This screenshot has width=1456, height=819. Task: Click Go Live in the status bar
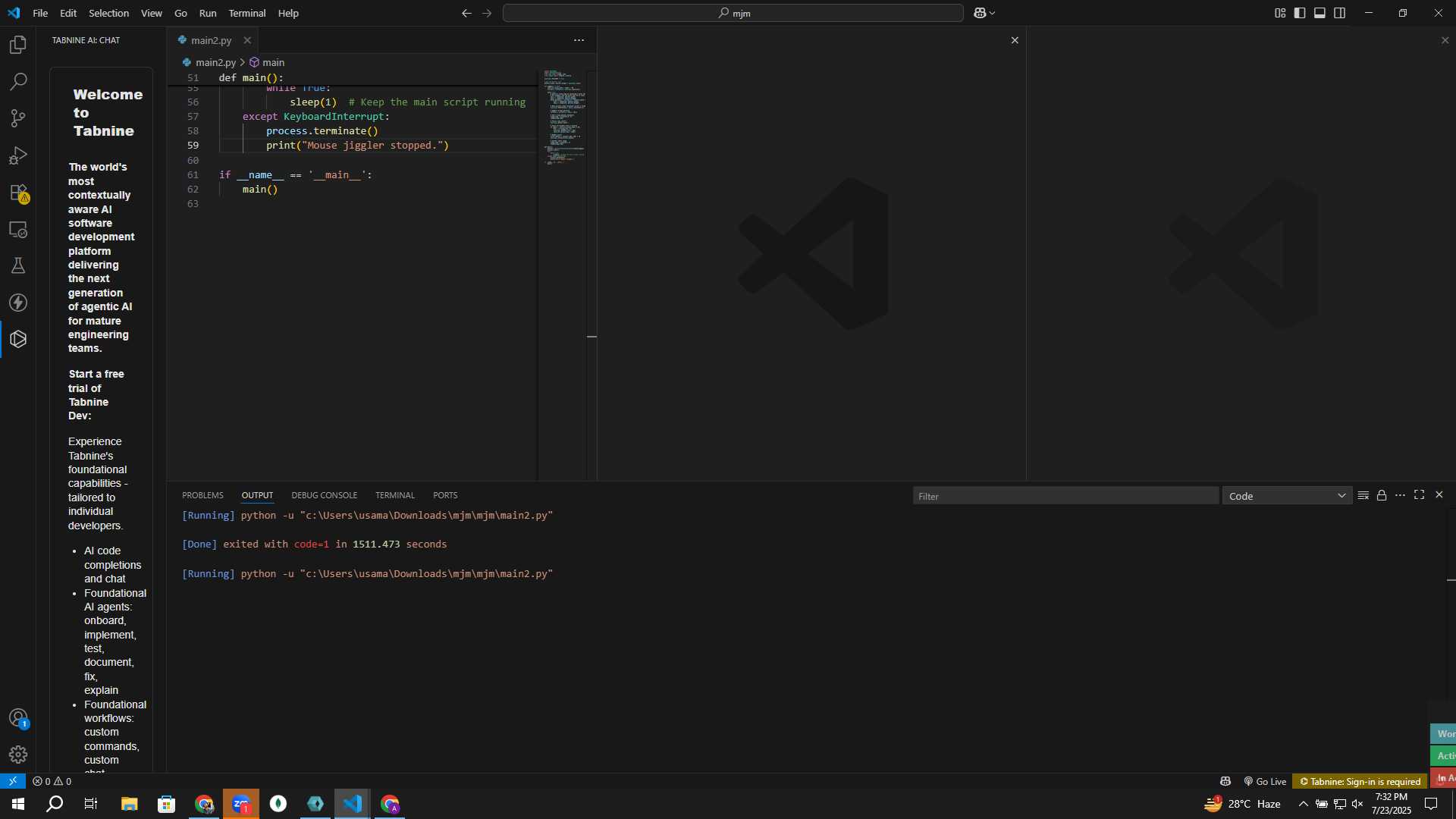tap(1265, 781)
